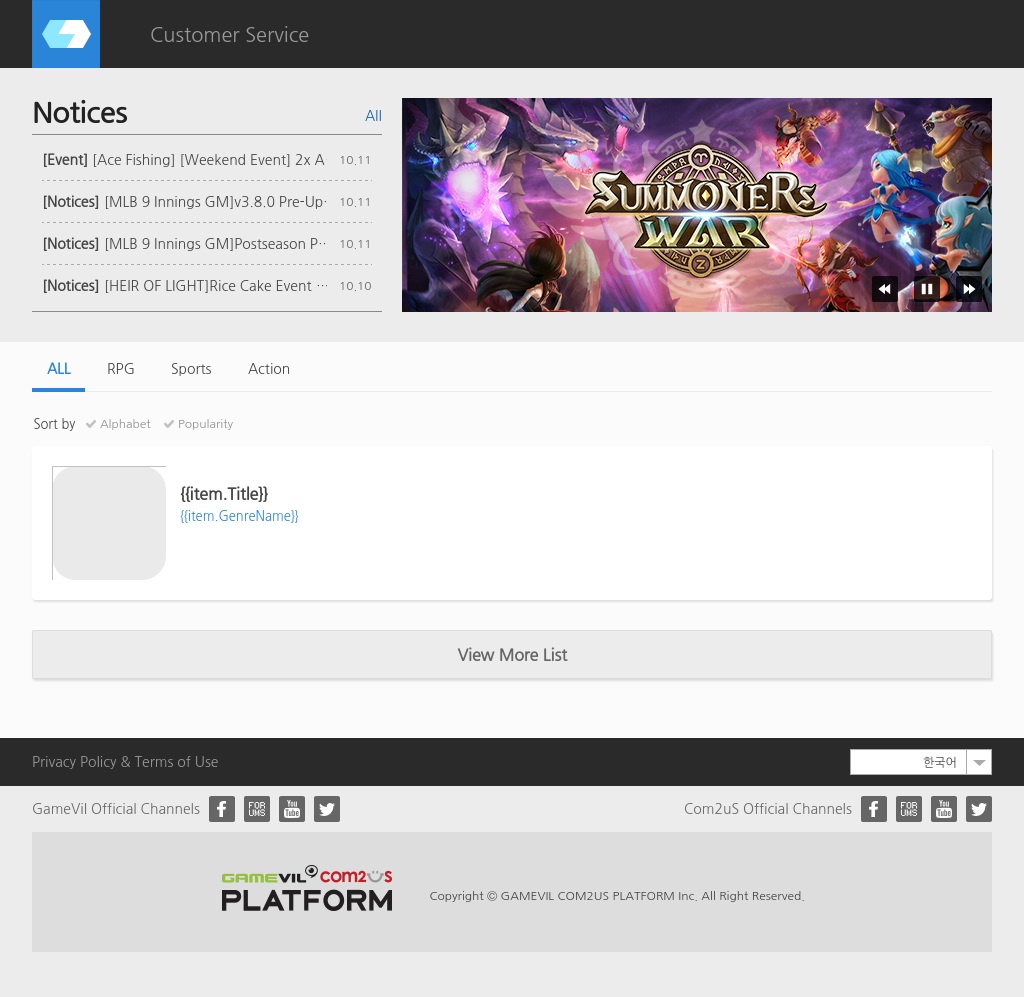Select the ALL games tab

point(59,369)
